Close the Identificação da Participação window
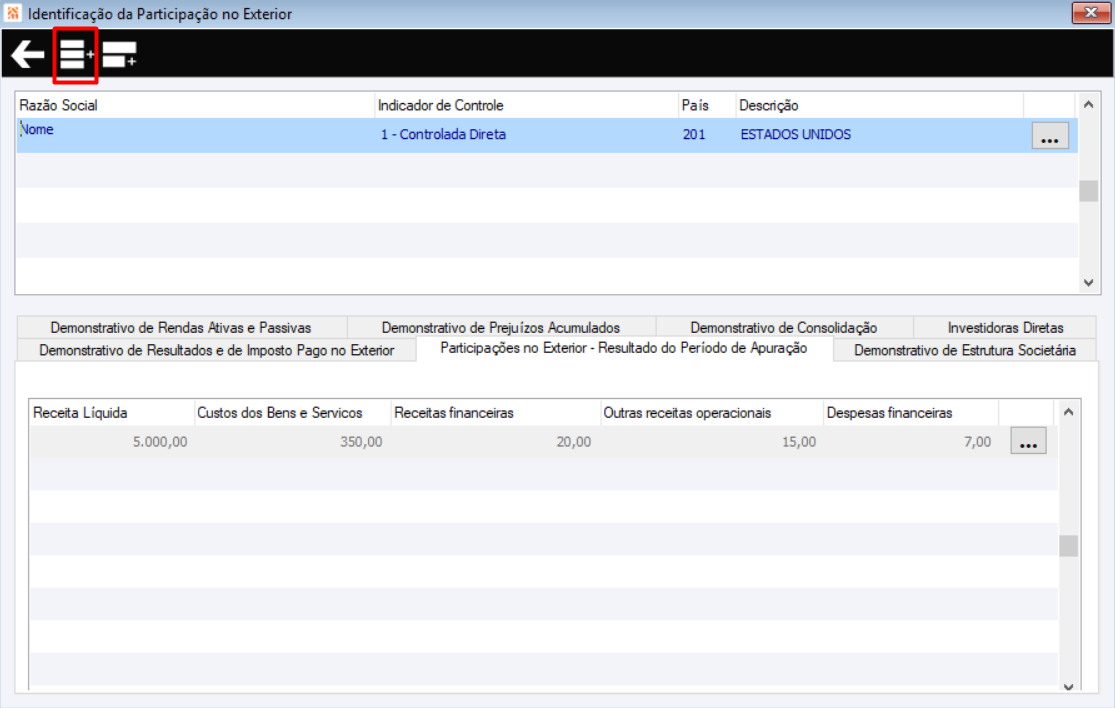Viewport: 1115px width, 708px height. pos(1090,12)
